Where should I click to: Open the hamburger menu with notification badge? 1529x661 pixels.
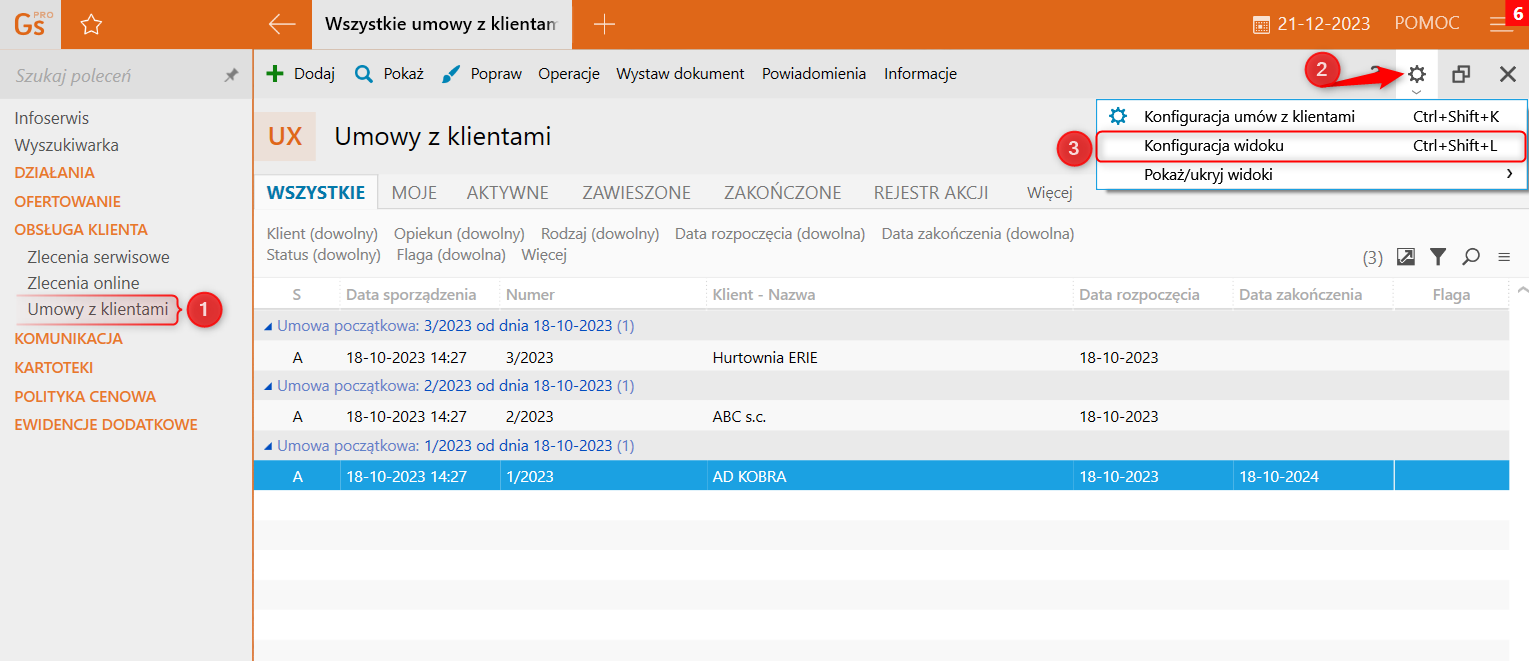tap(1502, 24)
